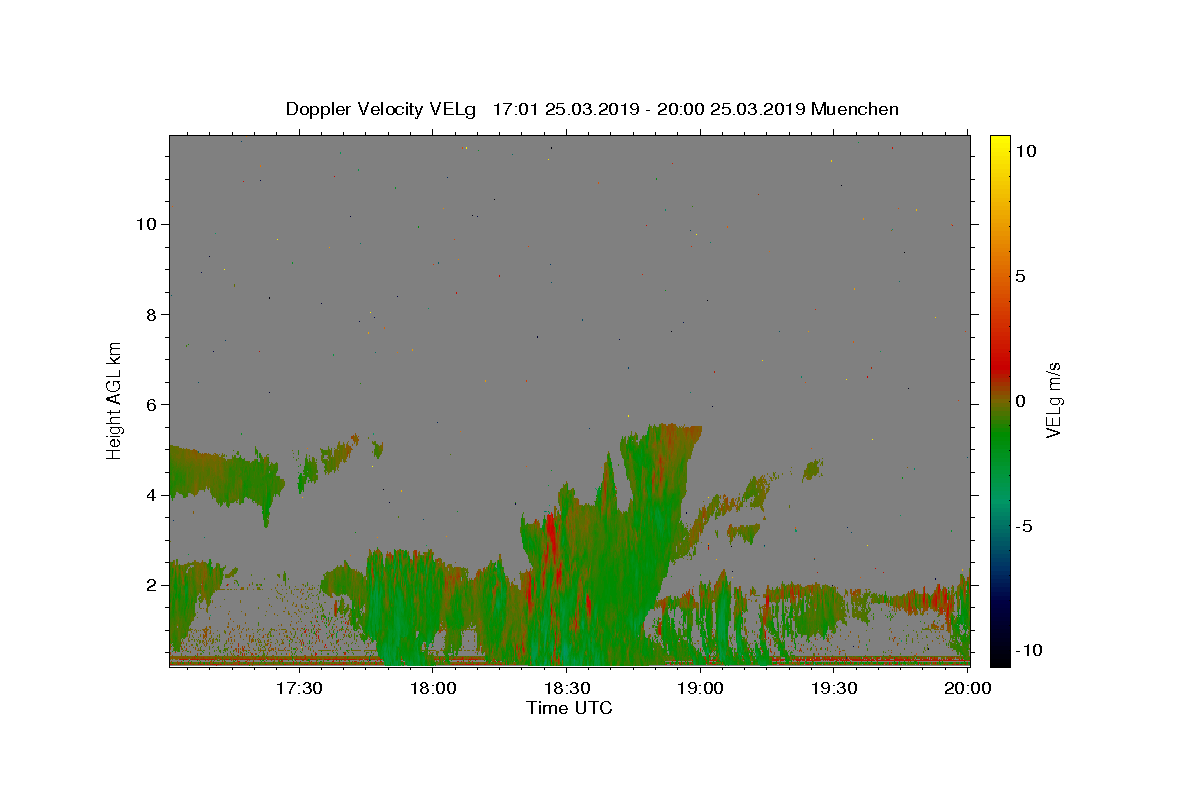Click the 17:30 time axis tick label
The image size is (1200, 800).
(299, 688)
